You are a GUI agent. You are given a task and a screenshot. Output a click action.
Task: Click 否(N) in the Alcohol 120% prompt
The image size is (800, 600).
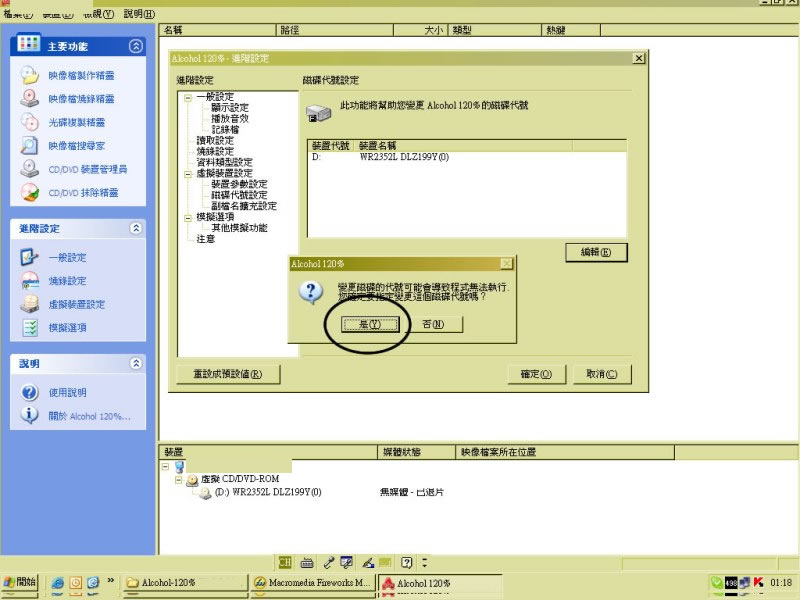click(434, 324)
